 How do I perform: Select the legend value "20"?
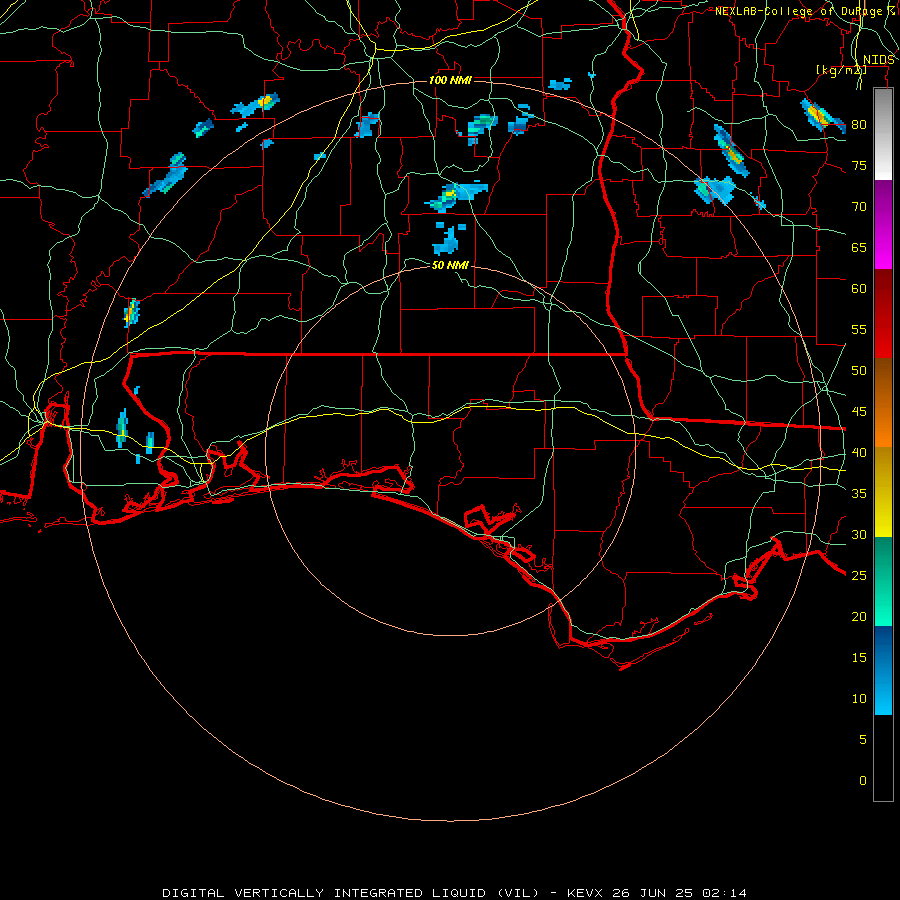[x=859, y=616]
